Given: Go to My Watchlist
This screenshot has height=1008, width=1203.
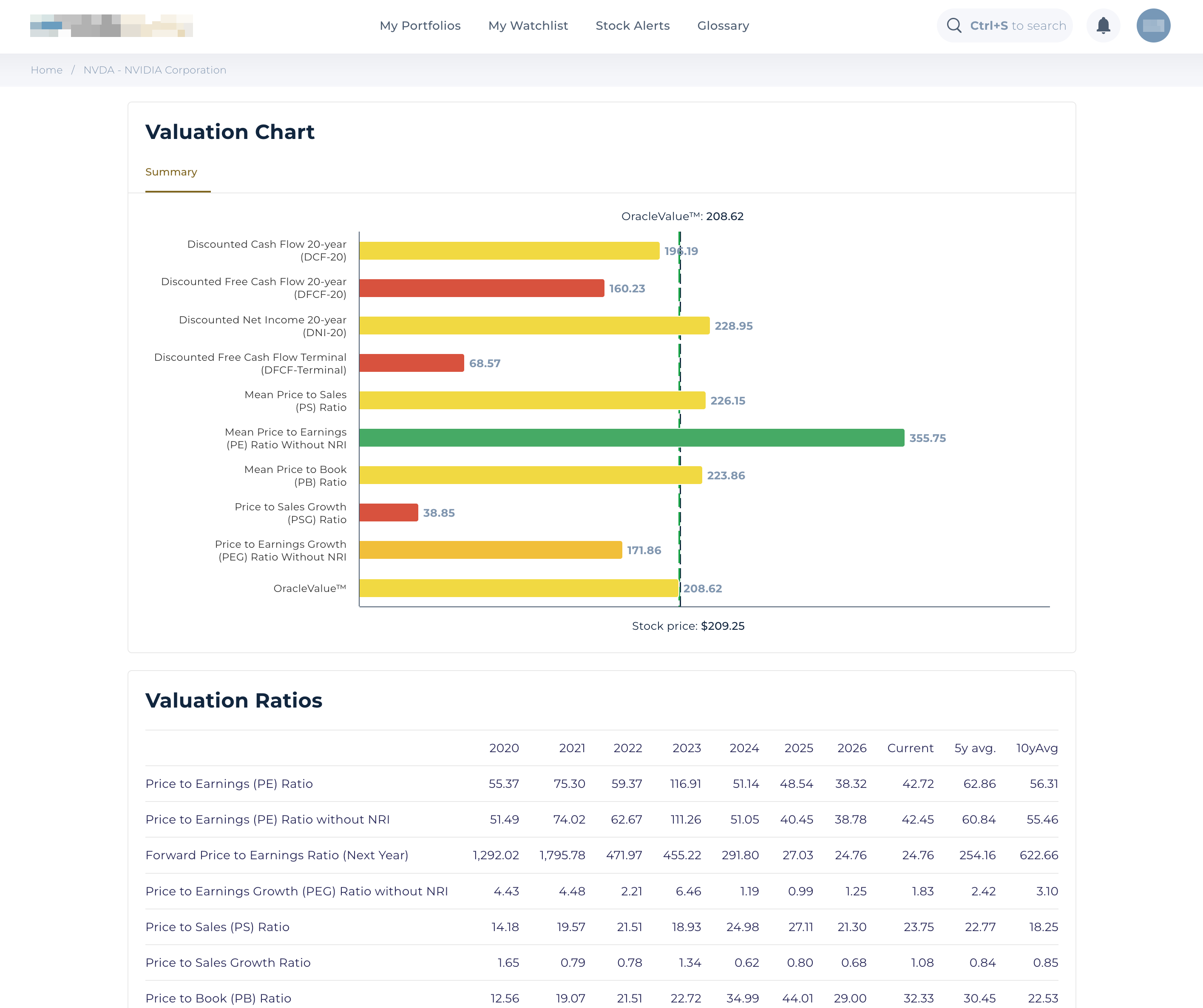Looking at the screenshot, I should point(528,26).
